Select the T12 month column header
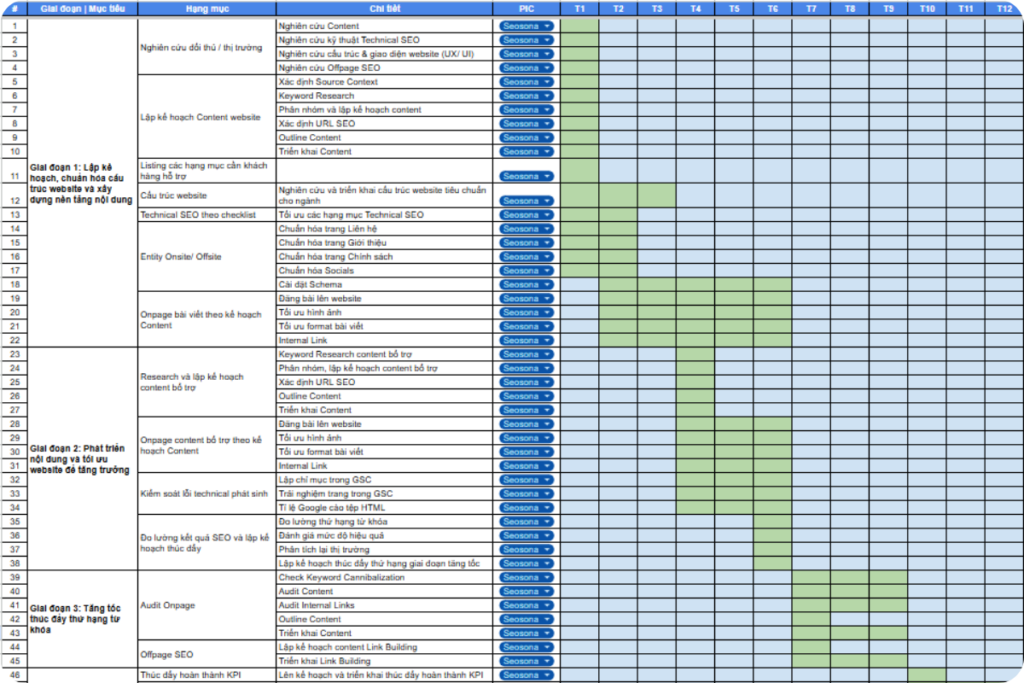 click(1004, 8)
